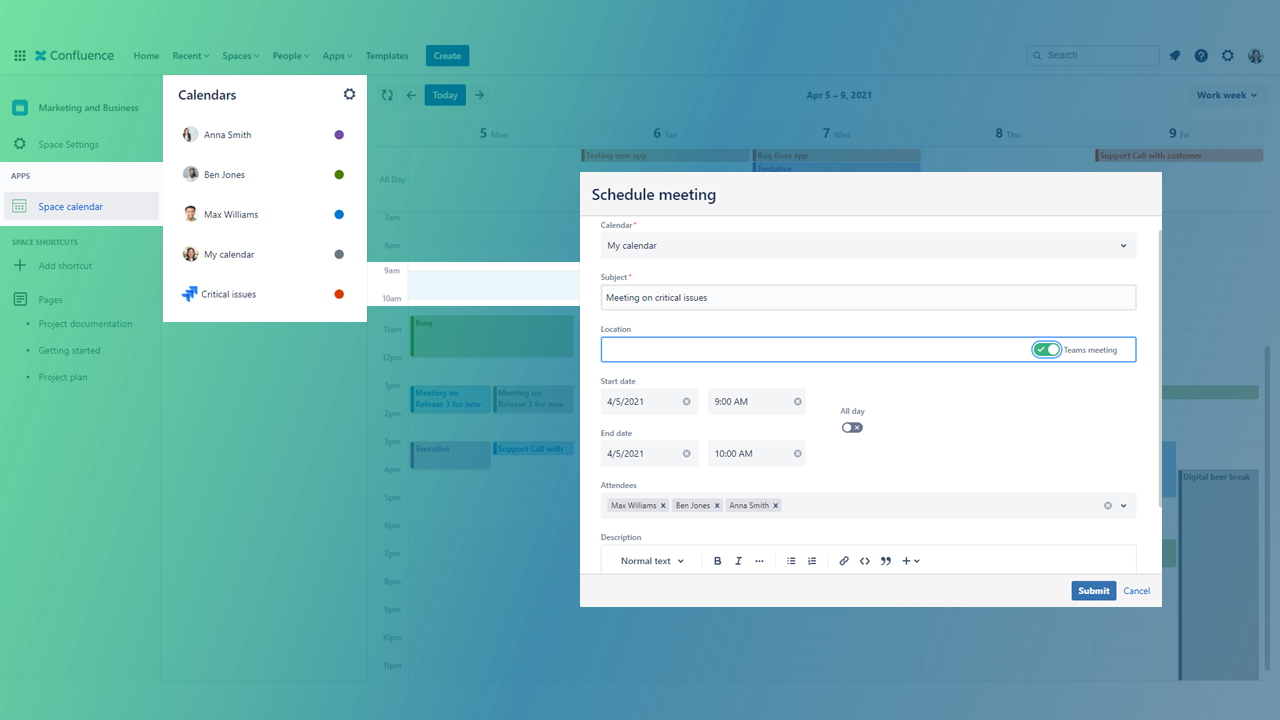
Task: Enable the All day toggle
Action: 852,427
